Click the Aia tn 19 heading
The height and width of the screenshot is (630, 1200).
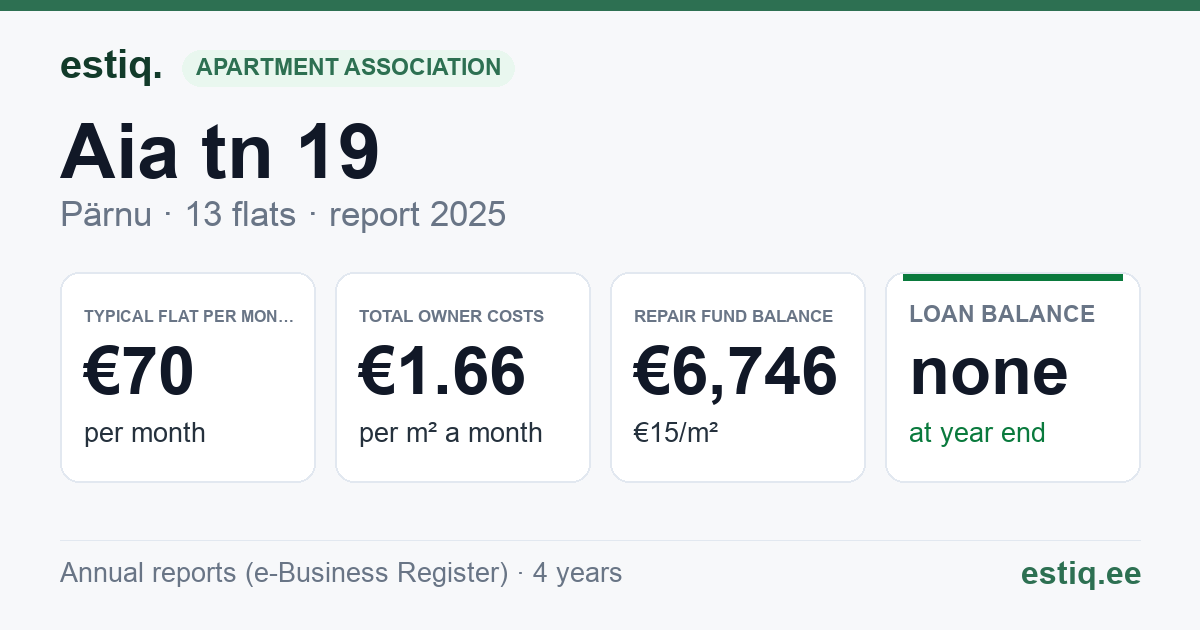point(220,152)
